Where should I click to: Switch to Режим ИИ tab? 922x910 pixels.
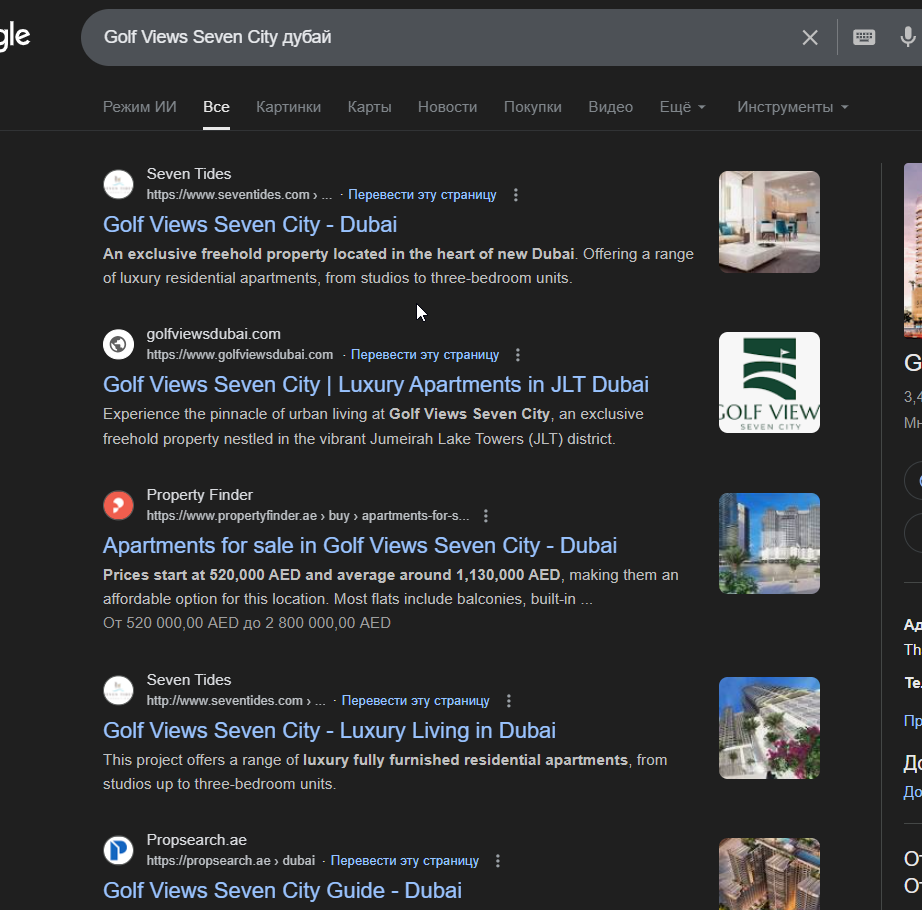(x=139, y=107)
